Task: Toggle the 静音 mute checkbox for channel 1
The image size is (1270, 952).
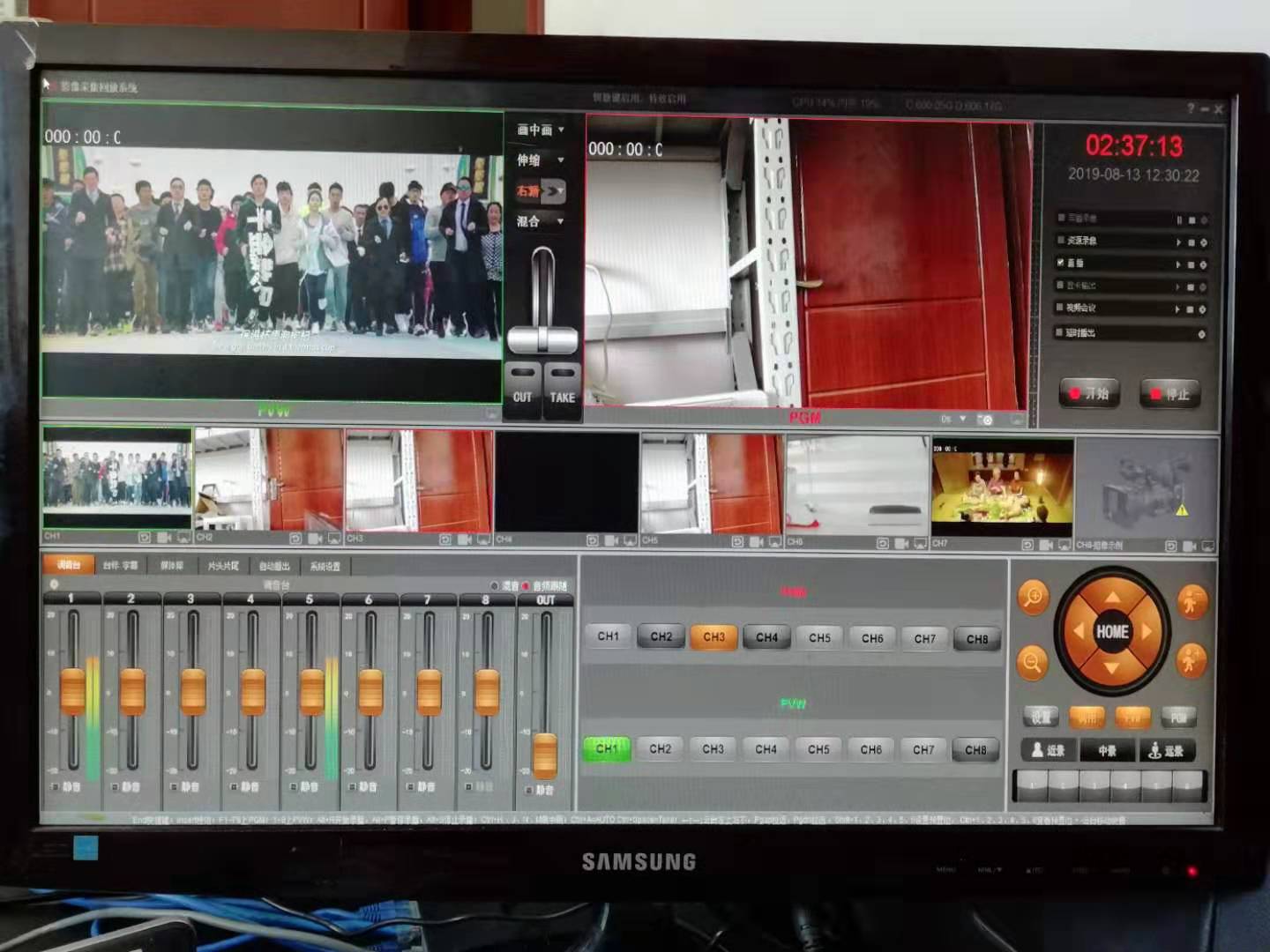Action: coord(55,786)
